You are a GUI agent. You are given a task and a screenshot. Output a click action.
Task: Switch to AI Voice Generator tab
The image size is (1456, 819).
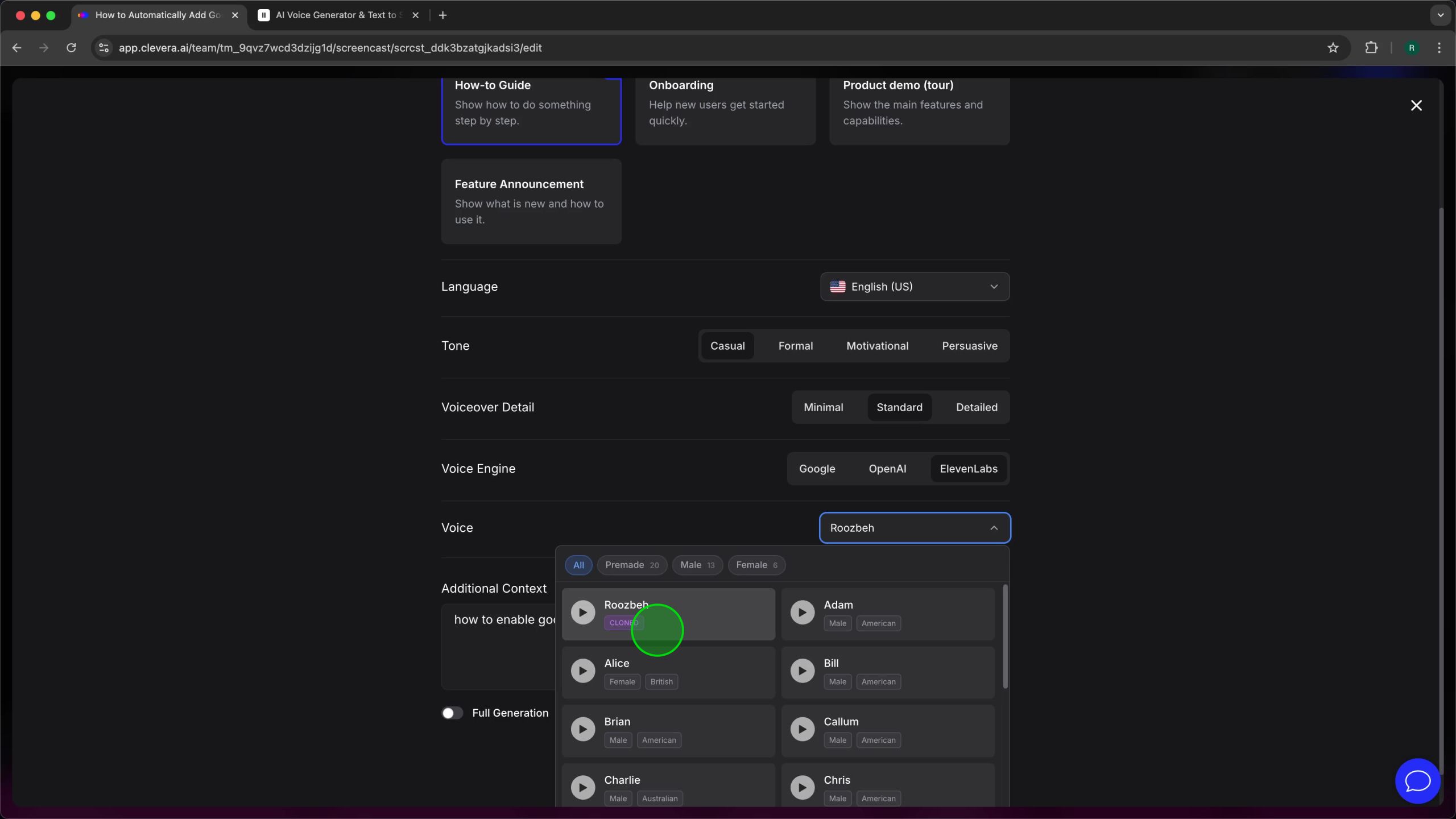click(x=336, y=15)
